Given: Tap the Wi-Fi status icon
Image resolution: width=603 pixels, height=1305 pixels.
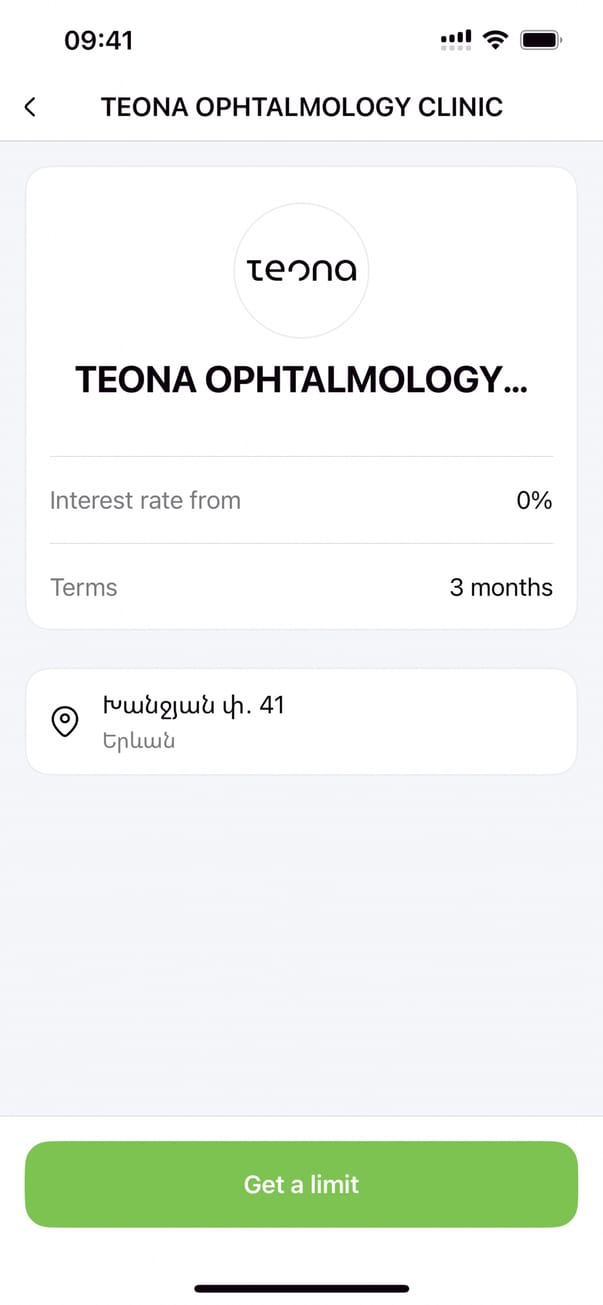Looking at the screenshot, I should tap(494, 40).
